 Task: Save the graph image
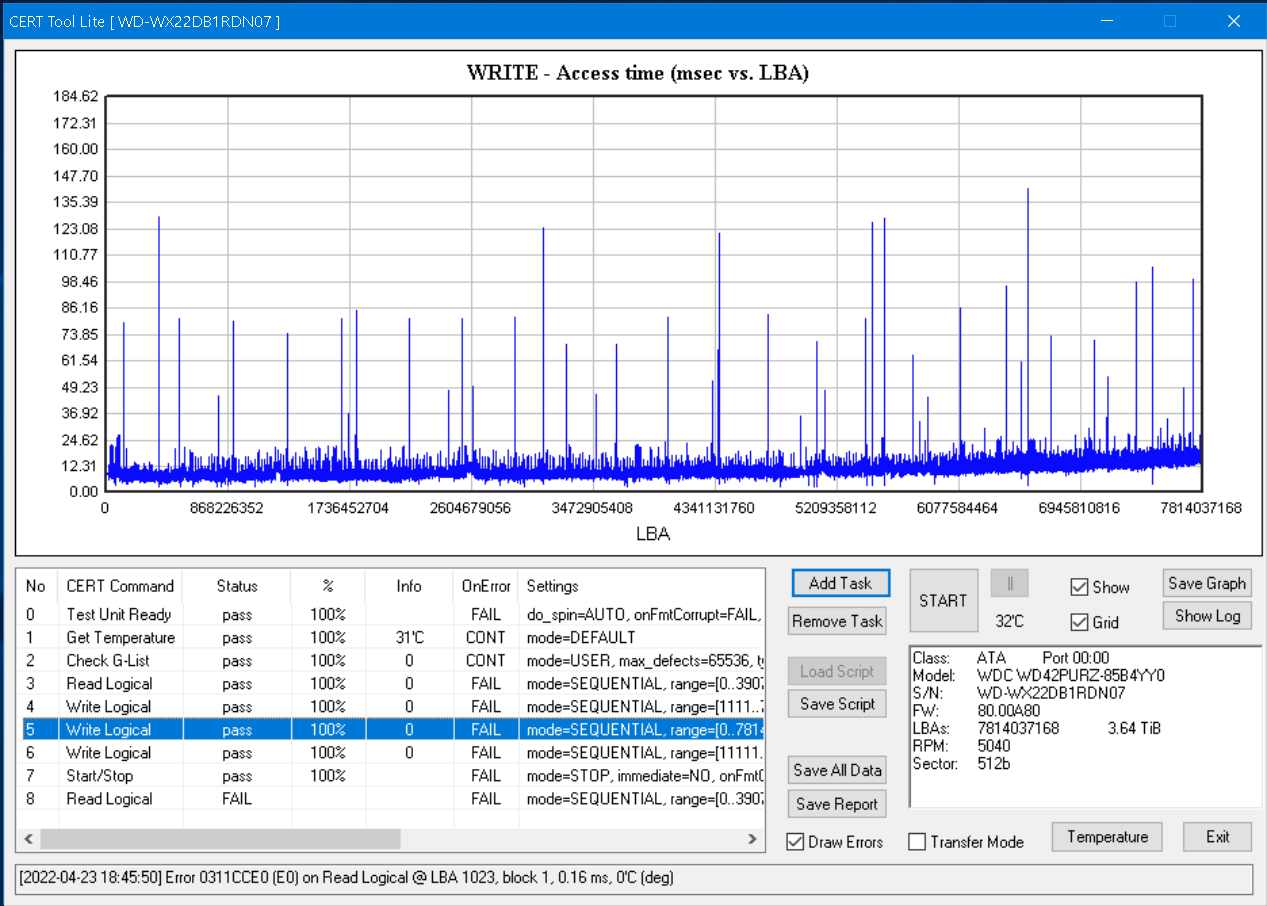[1207, 583]
